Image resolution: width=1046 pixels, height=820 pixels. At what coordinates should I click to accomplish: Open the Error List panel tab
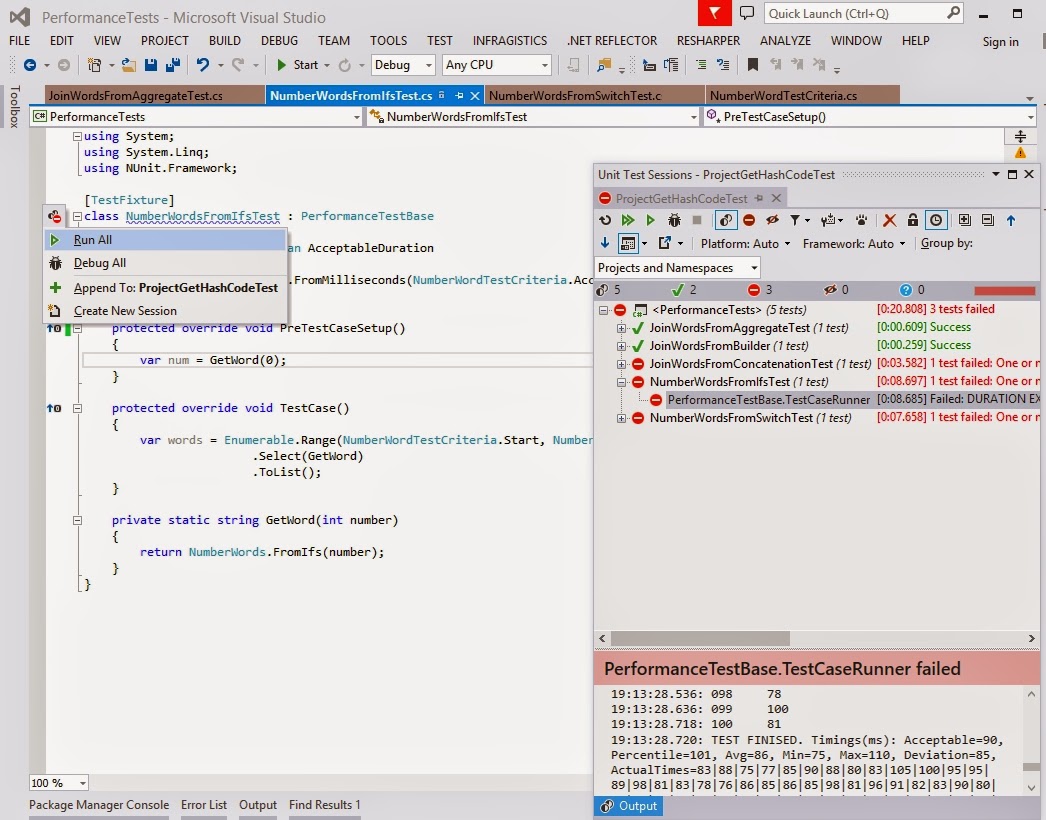203,805
